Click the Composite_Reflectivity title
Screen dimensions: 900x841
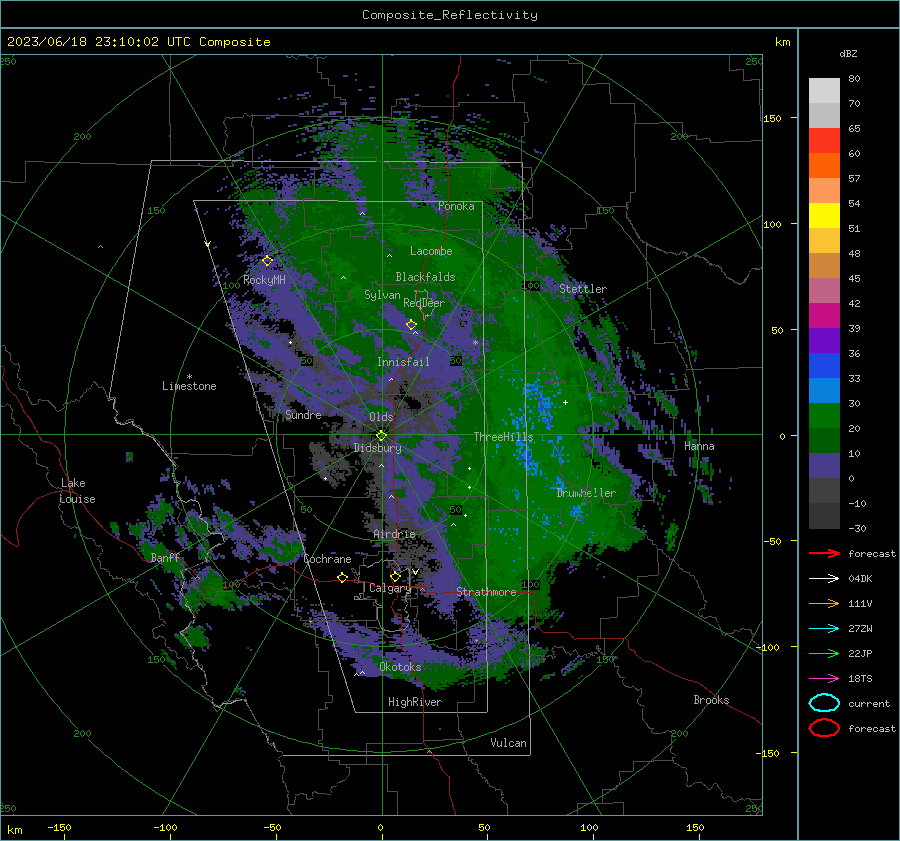[x=450, y=15]
